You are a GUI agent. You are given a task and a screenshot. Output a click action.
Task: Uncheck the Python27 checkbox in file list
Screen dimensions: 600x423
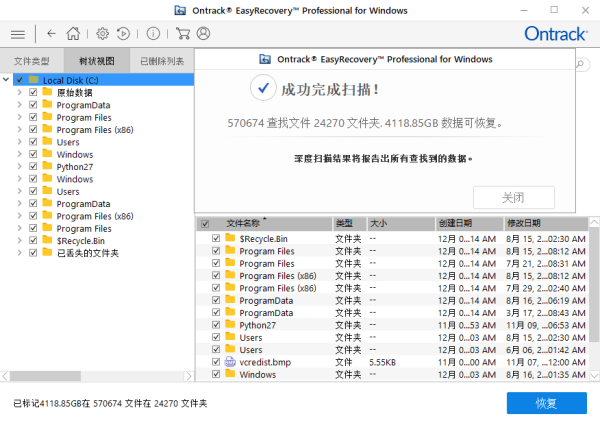click(216, 325)
